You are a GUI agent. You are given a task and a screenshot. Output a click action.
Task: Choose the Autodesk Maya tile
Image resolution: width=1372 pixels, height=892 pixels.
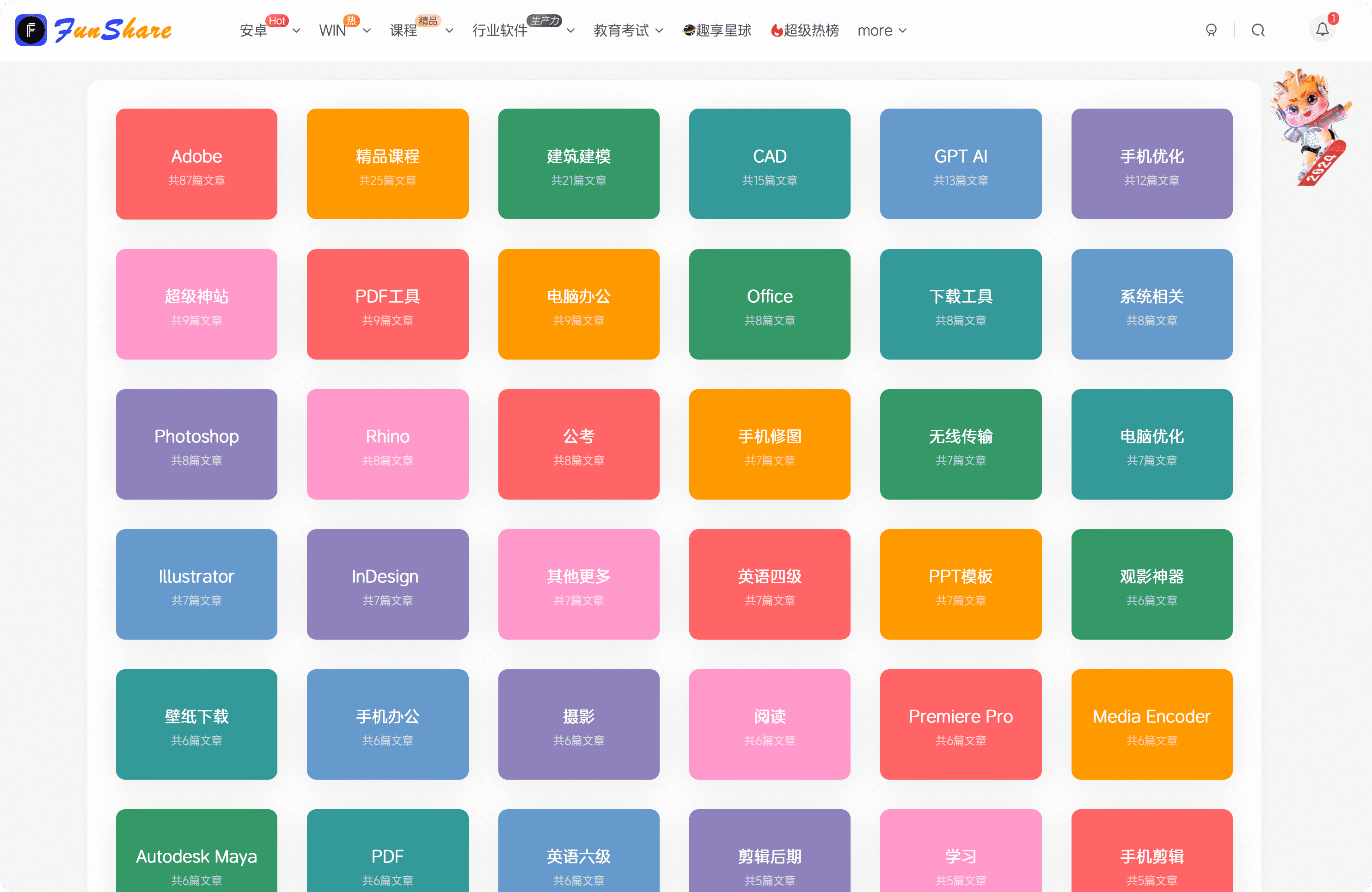pos(196,850)
